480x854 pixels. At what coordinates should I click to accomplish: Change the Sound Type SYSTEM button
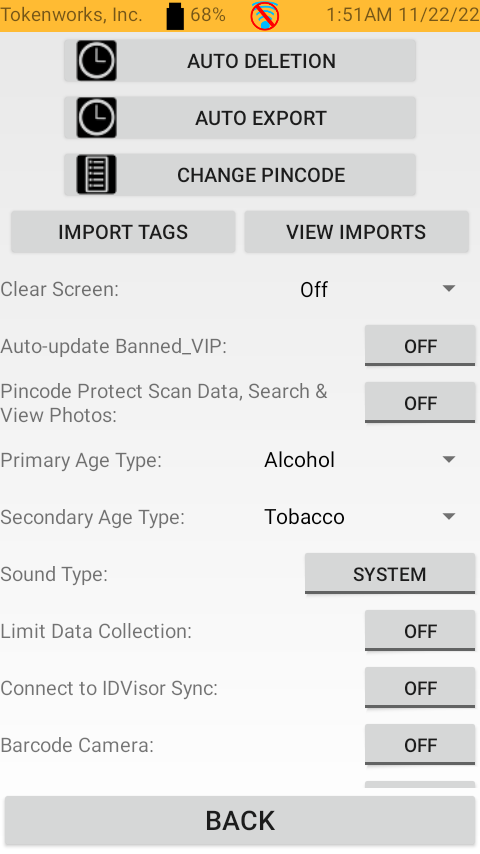click(x=390, y=574)
